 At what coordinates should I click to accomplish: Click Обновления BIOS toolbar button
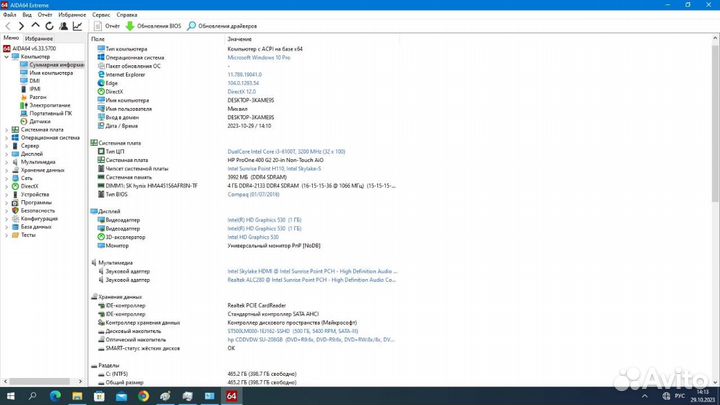point(153,26)
